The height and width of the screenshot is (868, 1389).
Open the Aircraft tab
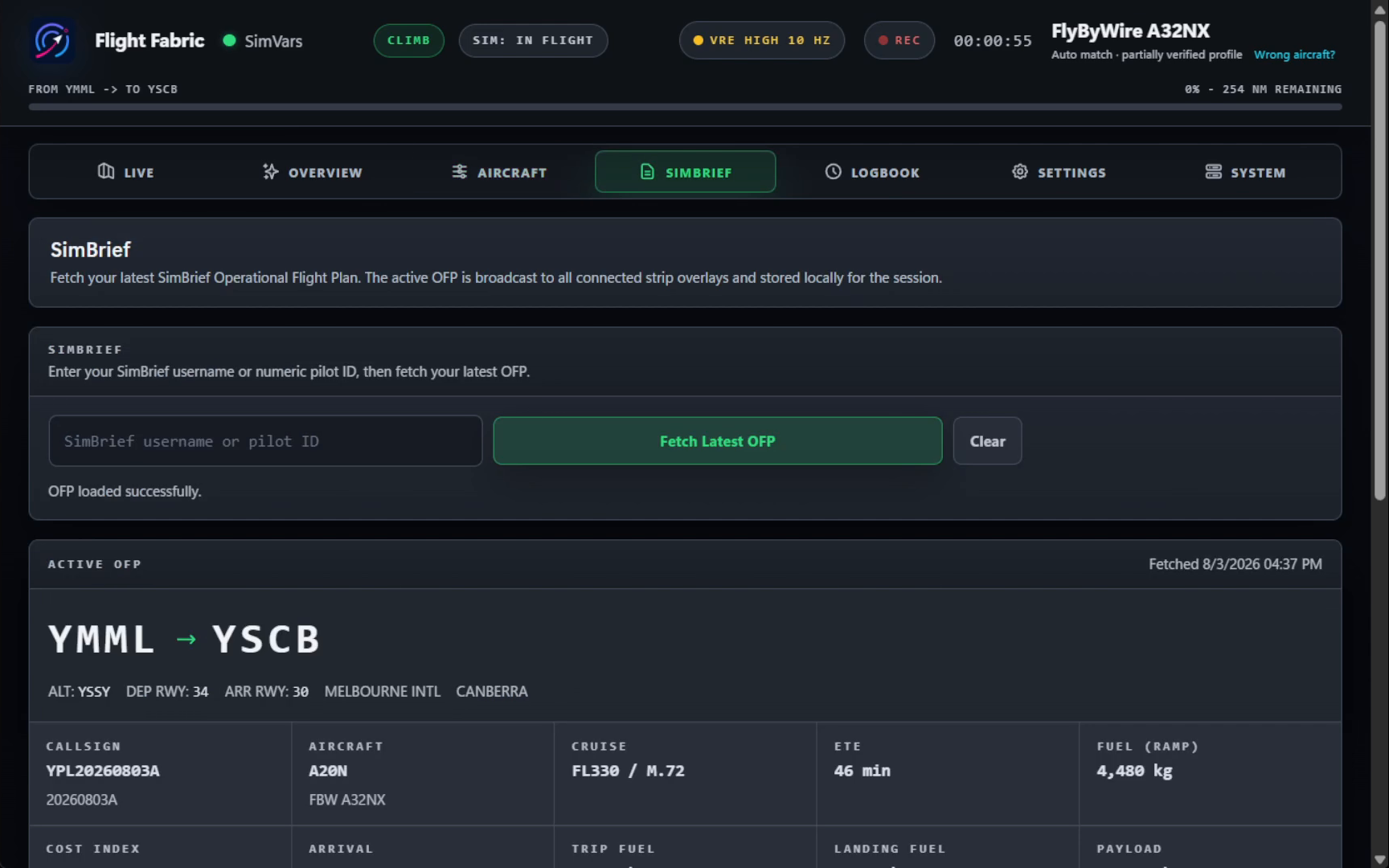point(498,172)
